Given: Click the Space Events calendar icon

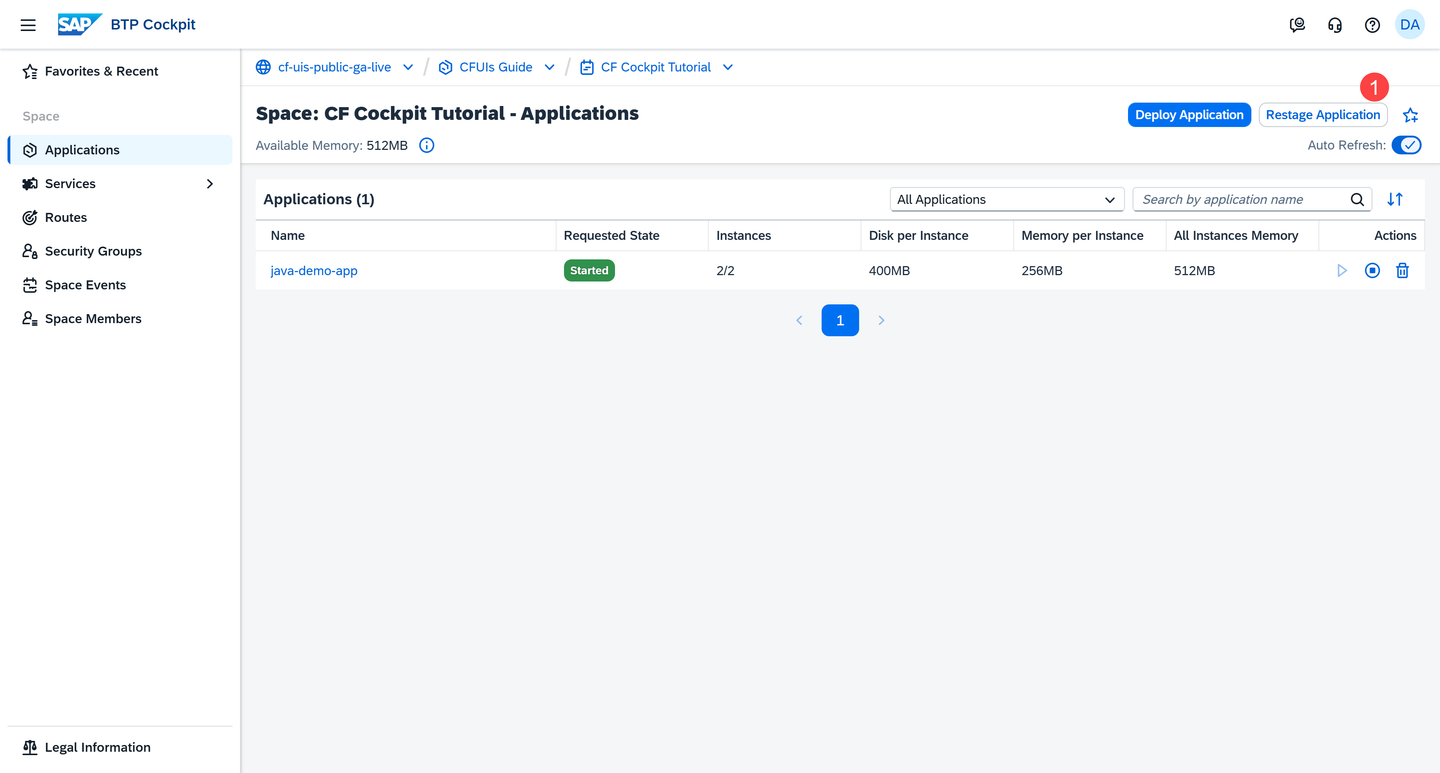Looking at the screenshot, I should [30, 285].
